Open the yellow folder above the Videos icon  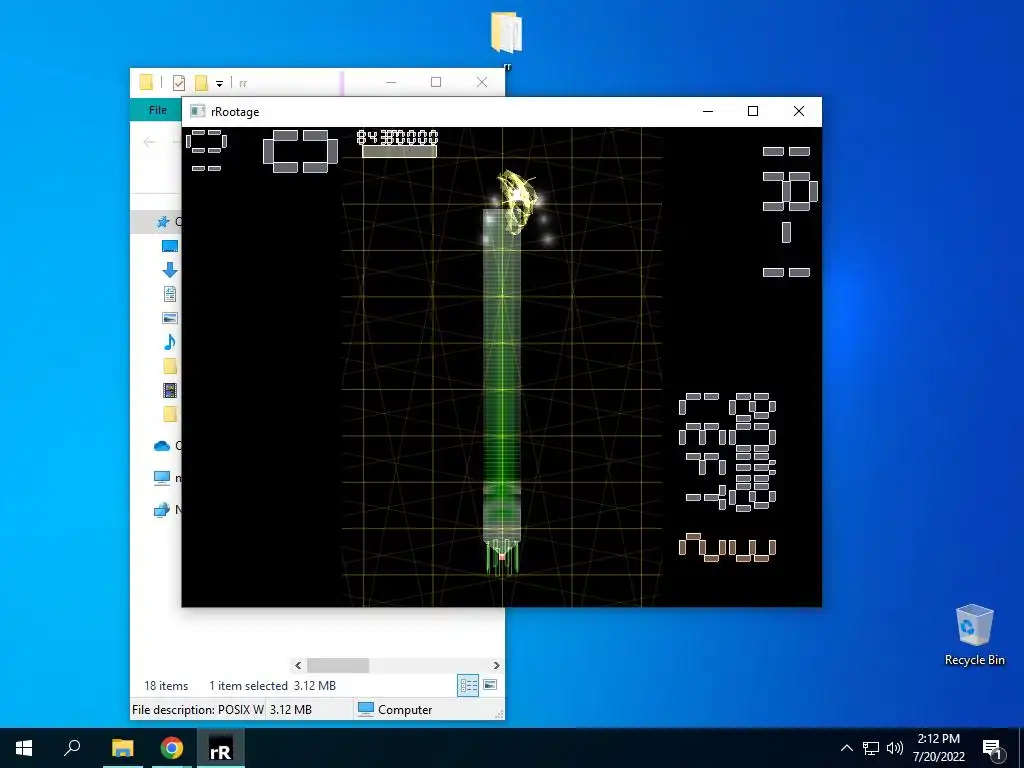(x=170, y=366)
